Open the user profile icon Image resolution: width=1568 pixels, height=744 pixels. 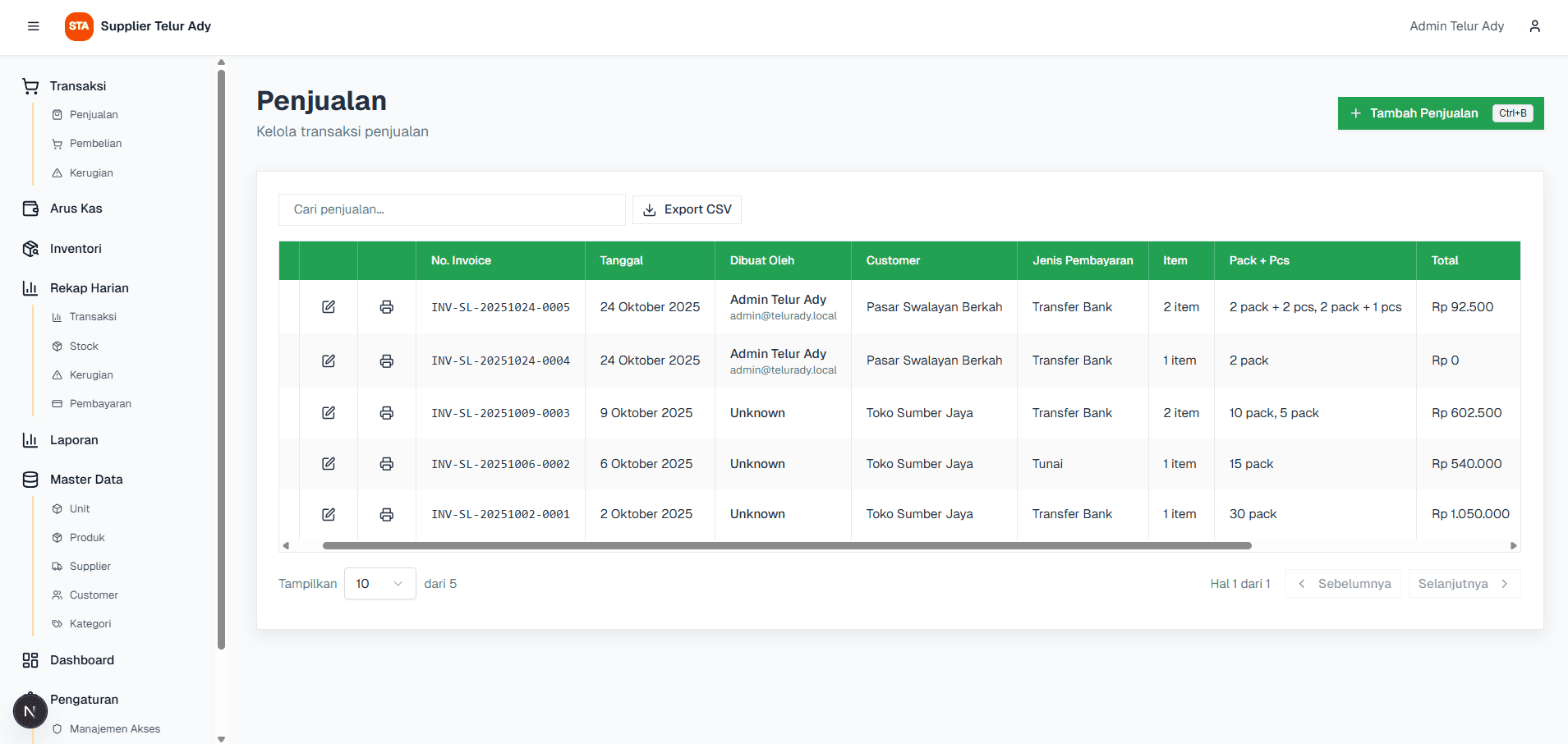(x=1534, y=26)
